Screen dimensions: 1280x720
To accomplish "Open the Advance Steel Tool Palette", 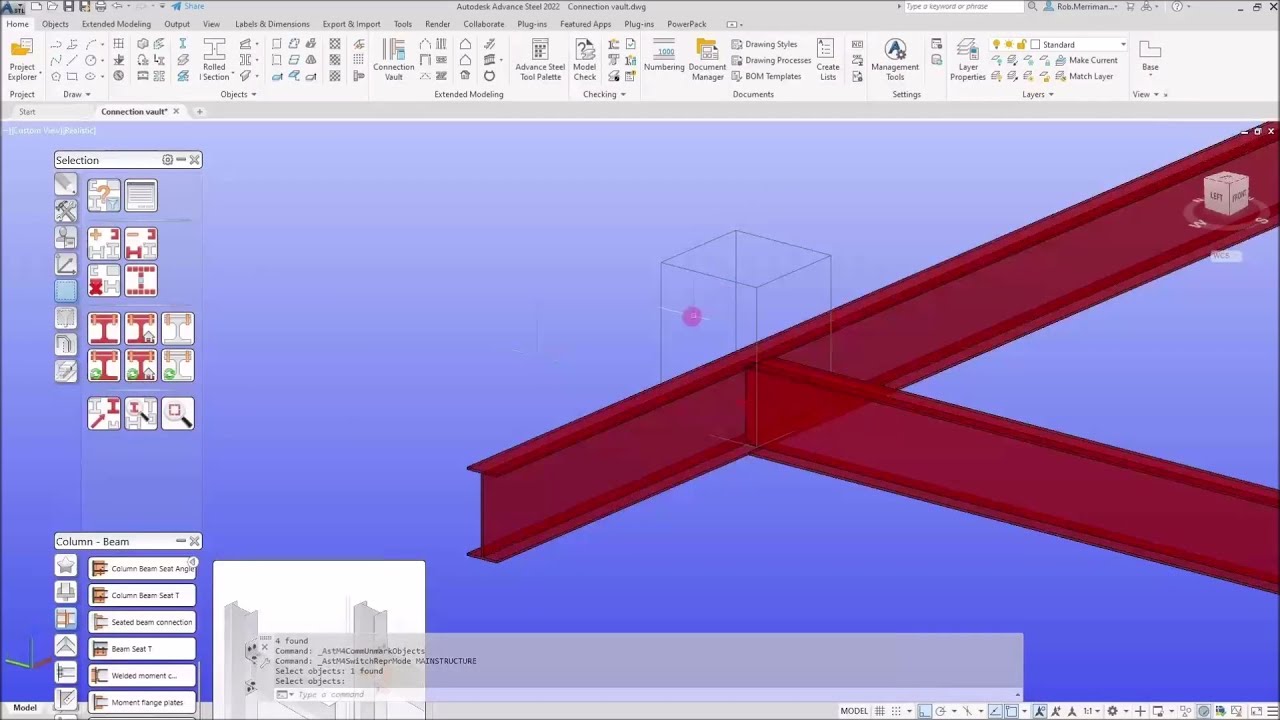I will point(540,60).
